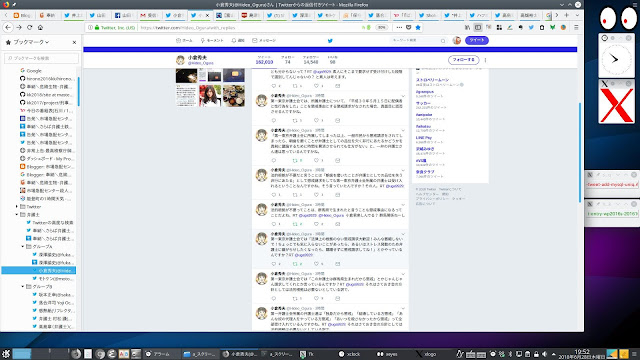
Task: Click the site identity padlock in address bar
Action: click(97, 27)
